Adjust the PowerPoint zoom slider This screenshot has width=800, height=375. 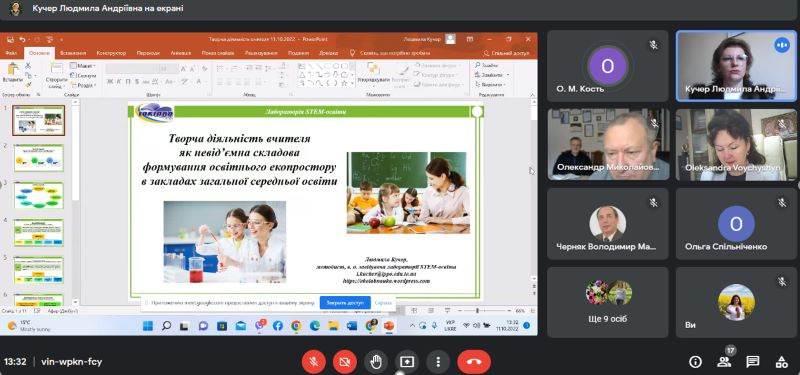(x=477, y=310)
